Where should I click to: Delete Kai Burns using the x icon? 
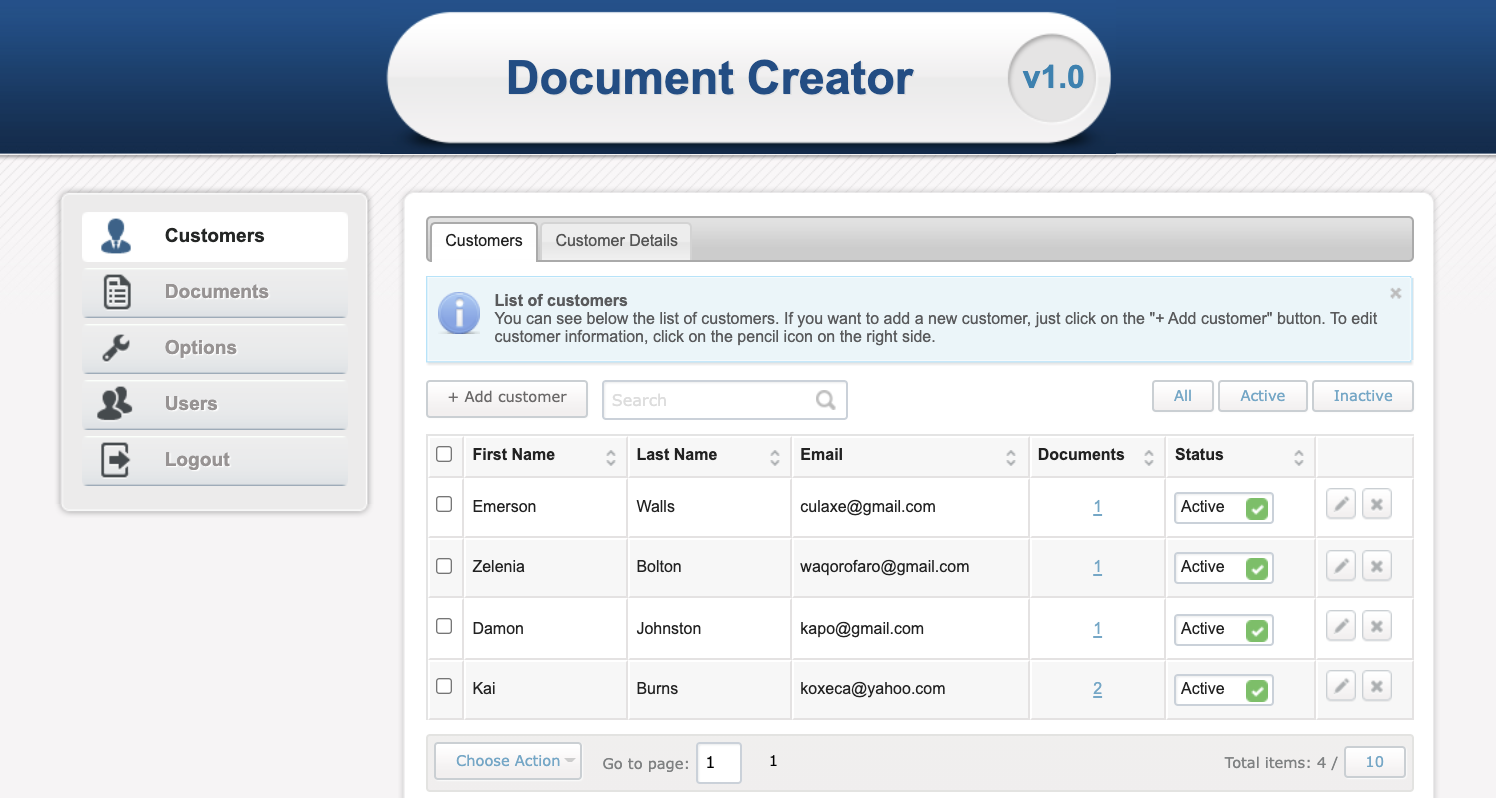pyautogui.click(x=1376, y=686)
